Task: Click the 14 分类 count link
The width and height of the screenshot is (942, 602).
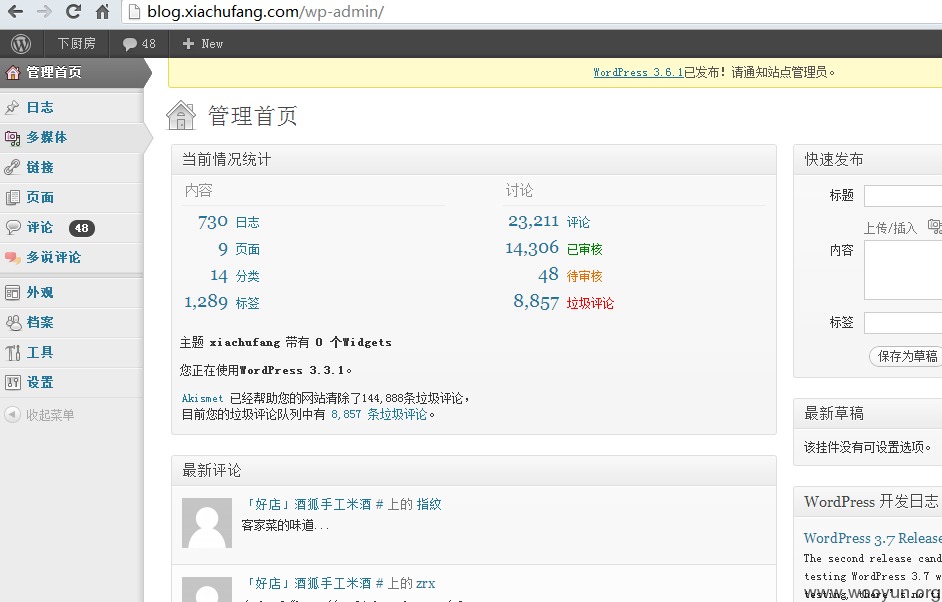Action: (235, 276)
